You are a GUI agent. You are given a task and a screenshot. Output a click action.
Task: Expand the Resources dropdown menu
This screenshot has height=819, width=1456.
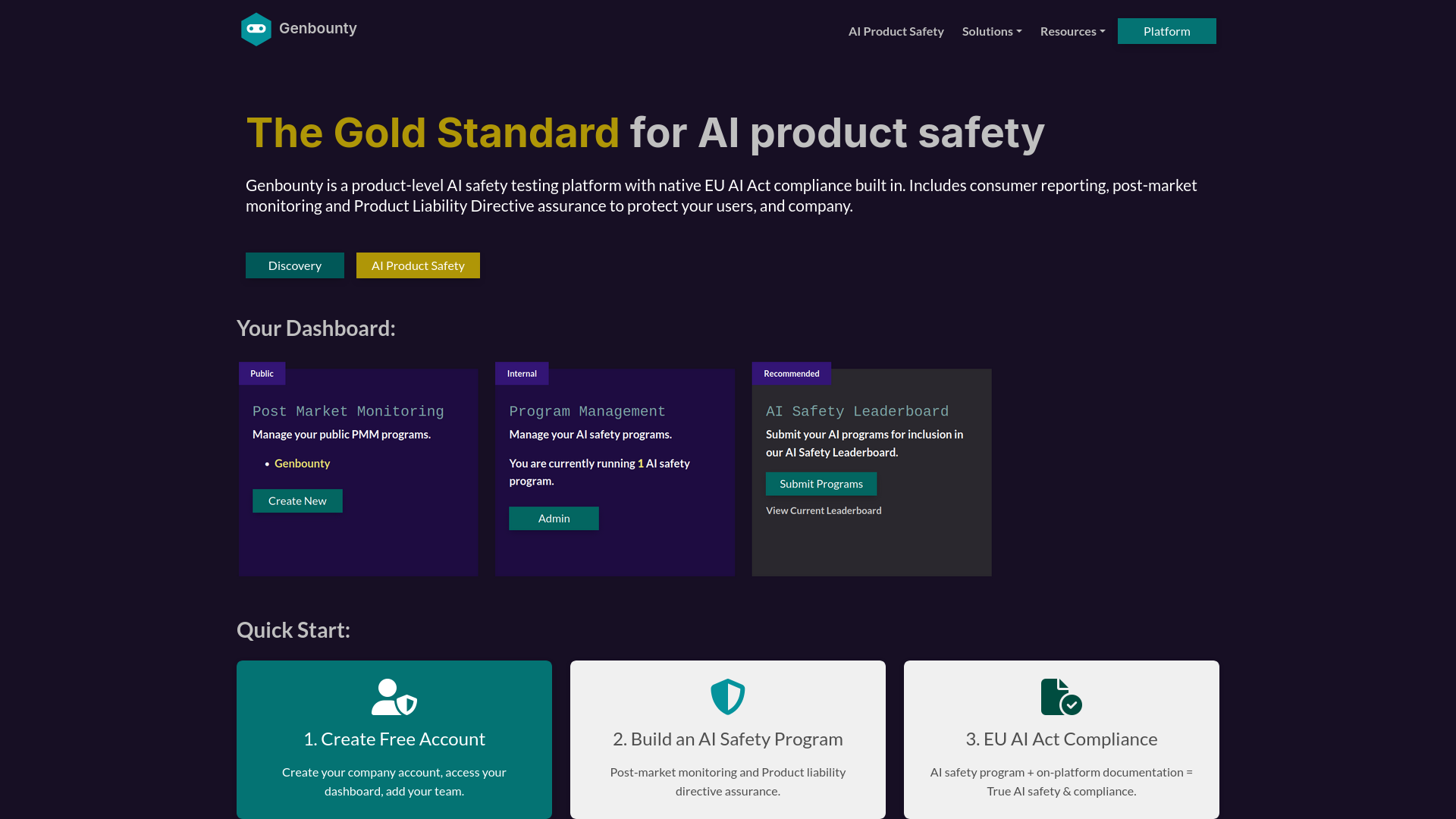pyautogui.click(x=1072, y=31)
